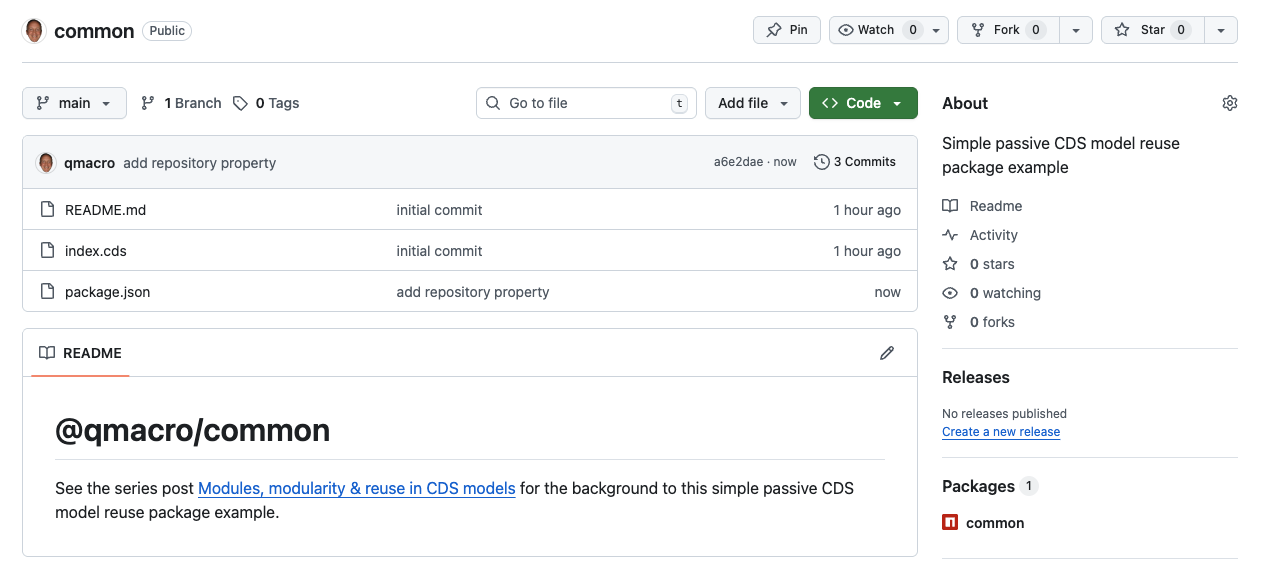Open the Add file dropdown
Viewport: 1263px width, 574px height.
click(x=753, y=103)
